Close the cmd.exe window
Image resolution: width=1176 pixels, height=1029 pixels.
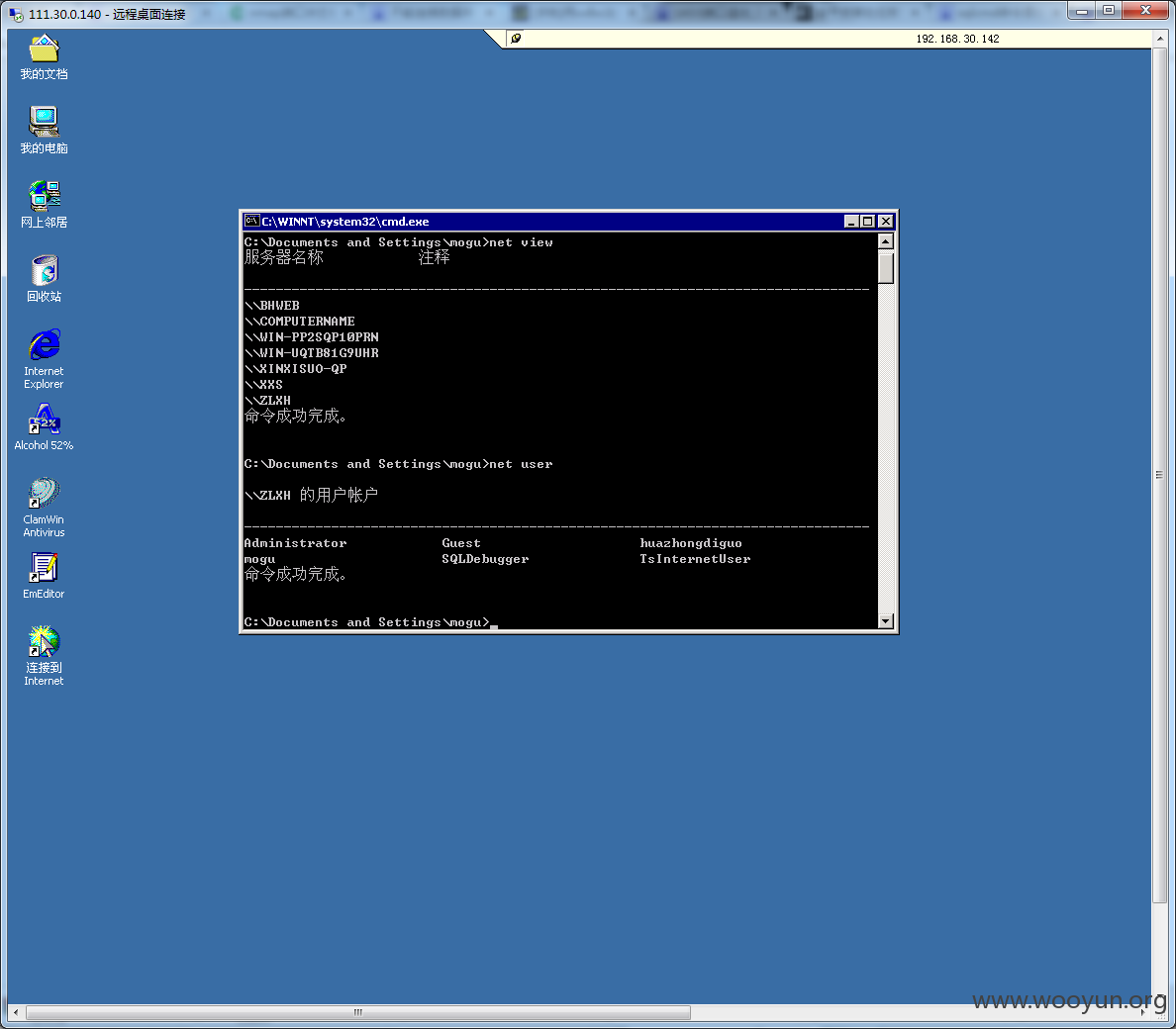(886, 221)
